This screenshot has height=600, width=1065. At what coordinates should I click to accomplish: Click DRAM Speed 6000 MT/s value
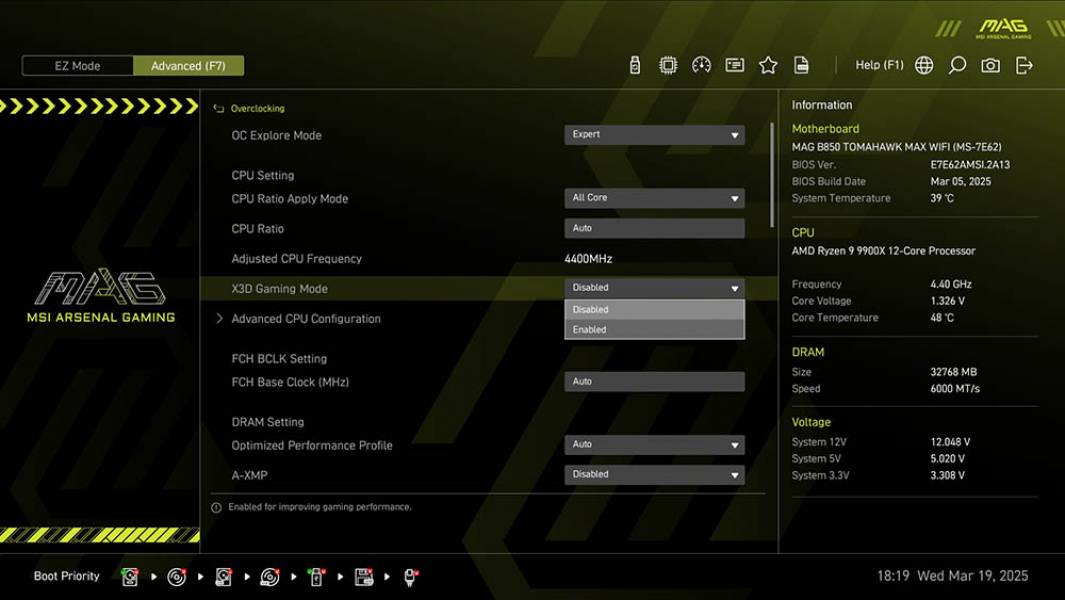[x=955, y=389]
